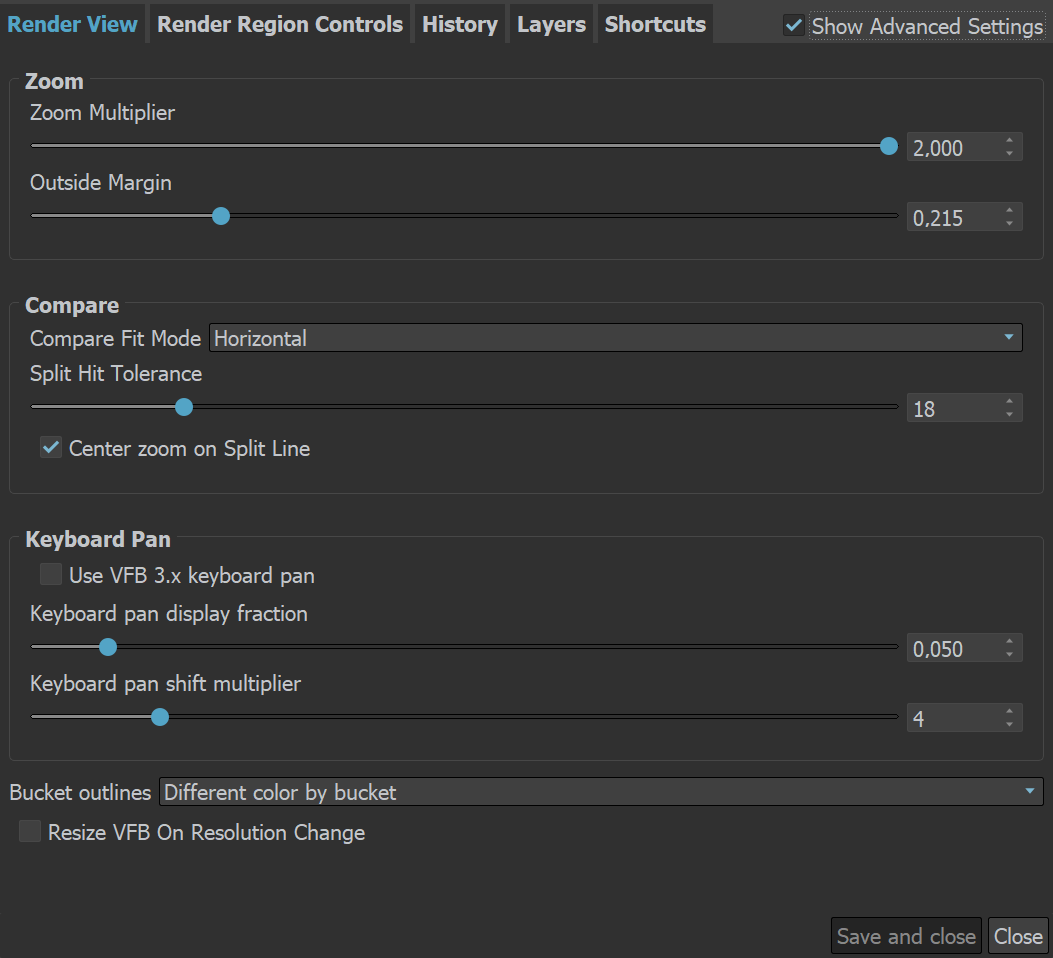The image size is (1053, 958).
Task: Click the Close button
Action: point(1018,936)
